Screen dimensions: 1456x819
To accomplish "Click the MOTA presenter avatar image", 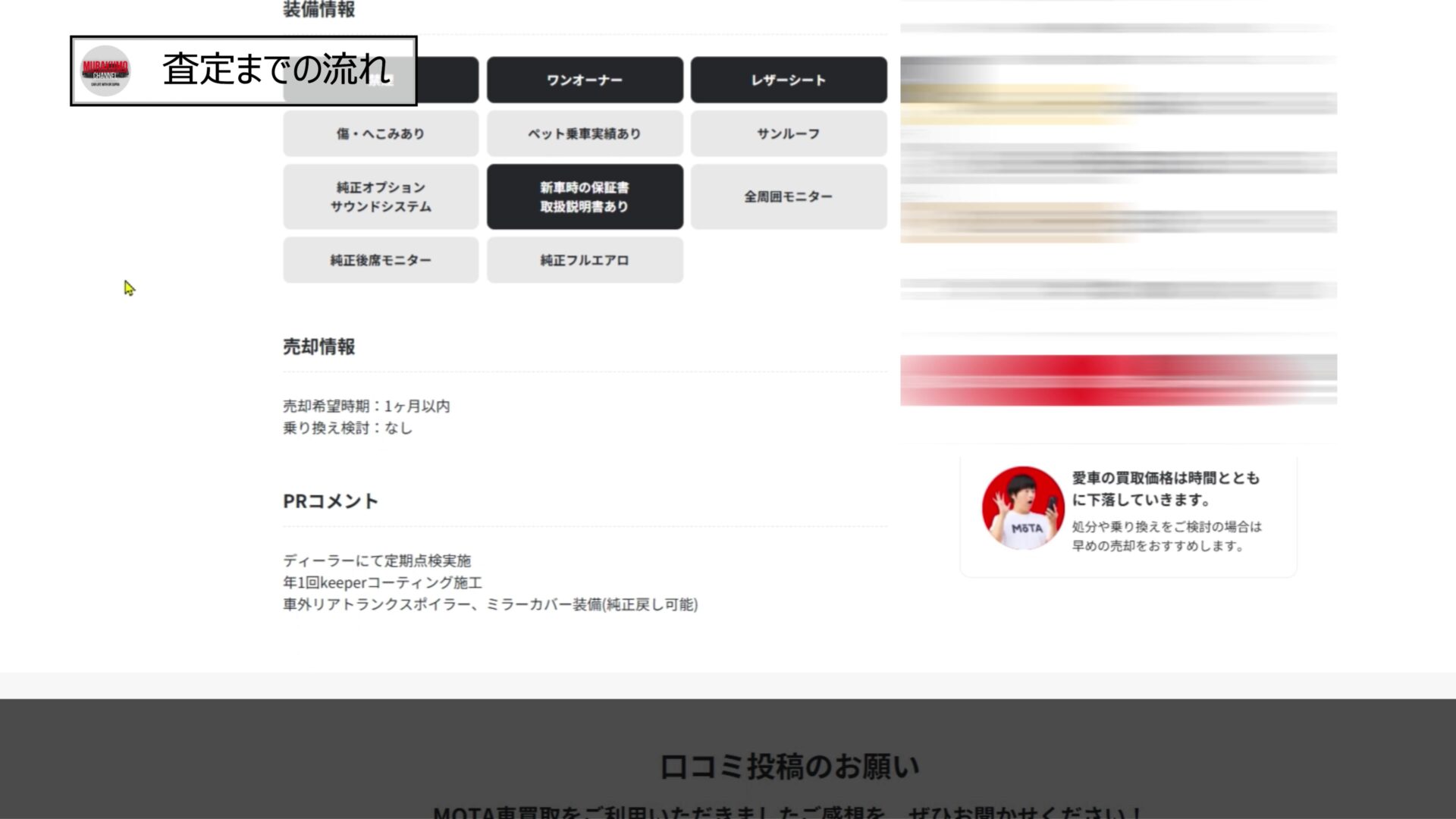I will click(x=1023, y=507).
